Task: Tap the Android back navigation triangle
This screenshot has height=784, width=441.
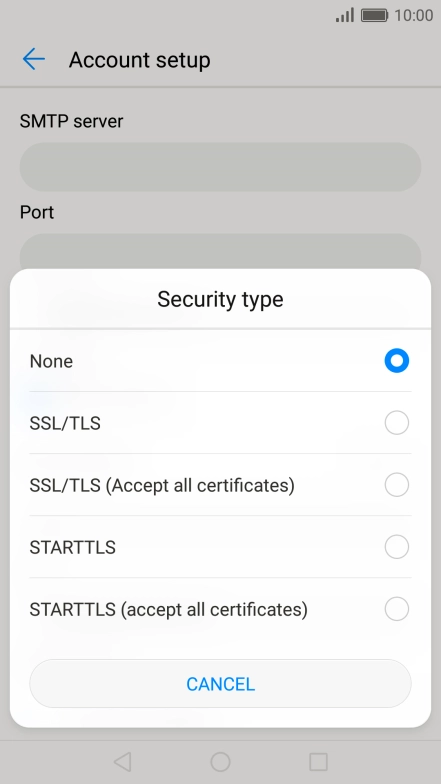Action: (x=122, y=762)
